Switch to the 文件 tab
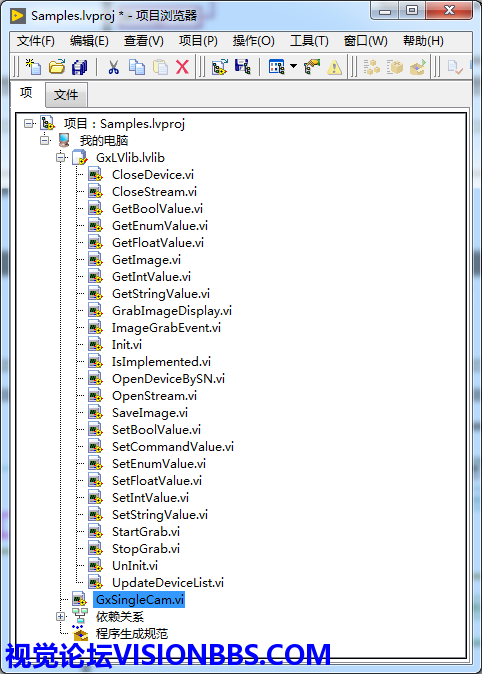This screenshot has width=482, height=674. click(66, 95)
